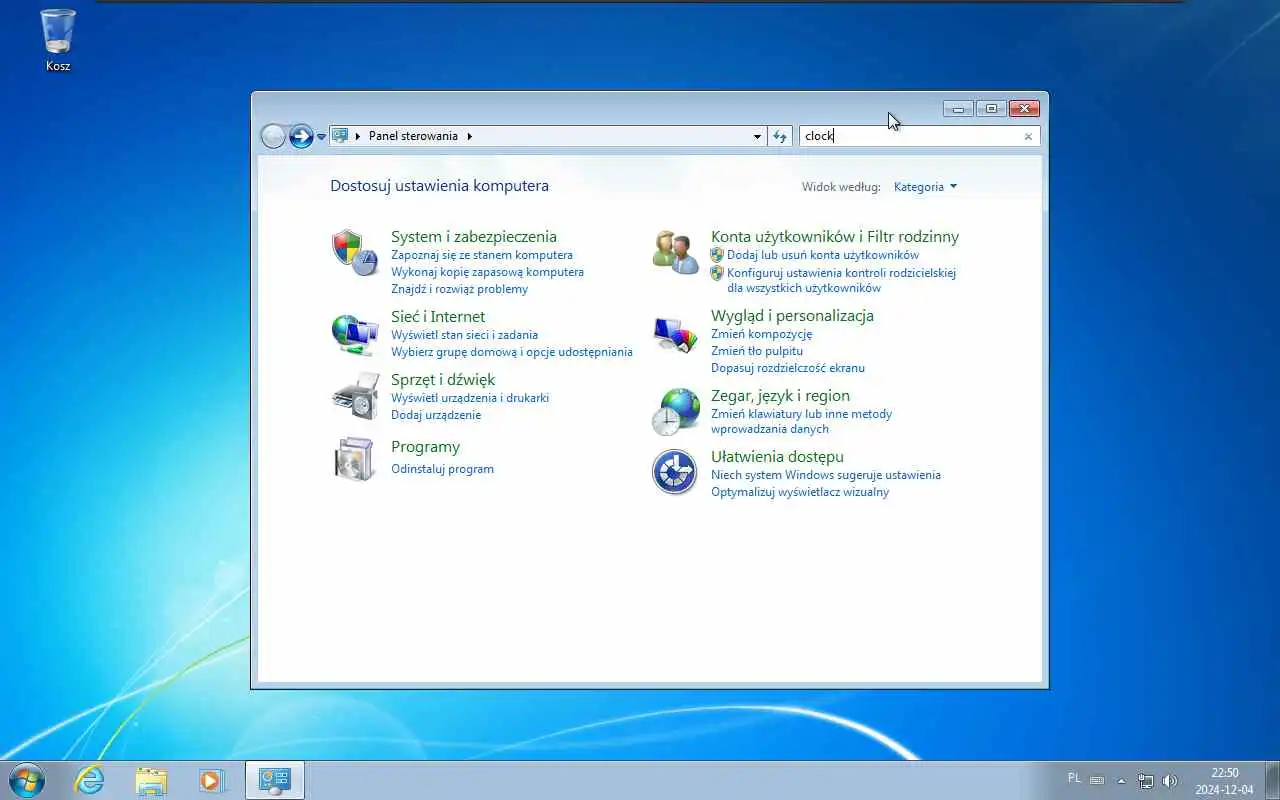Expand the address bar history dropdown
The image size is (1280, 800).
(757, 136)
